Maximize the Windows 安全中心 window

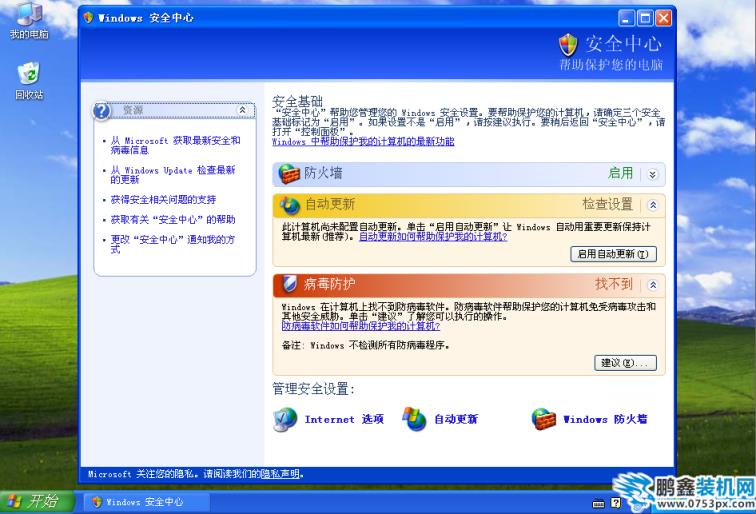[x=645, y=18]
